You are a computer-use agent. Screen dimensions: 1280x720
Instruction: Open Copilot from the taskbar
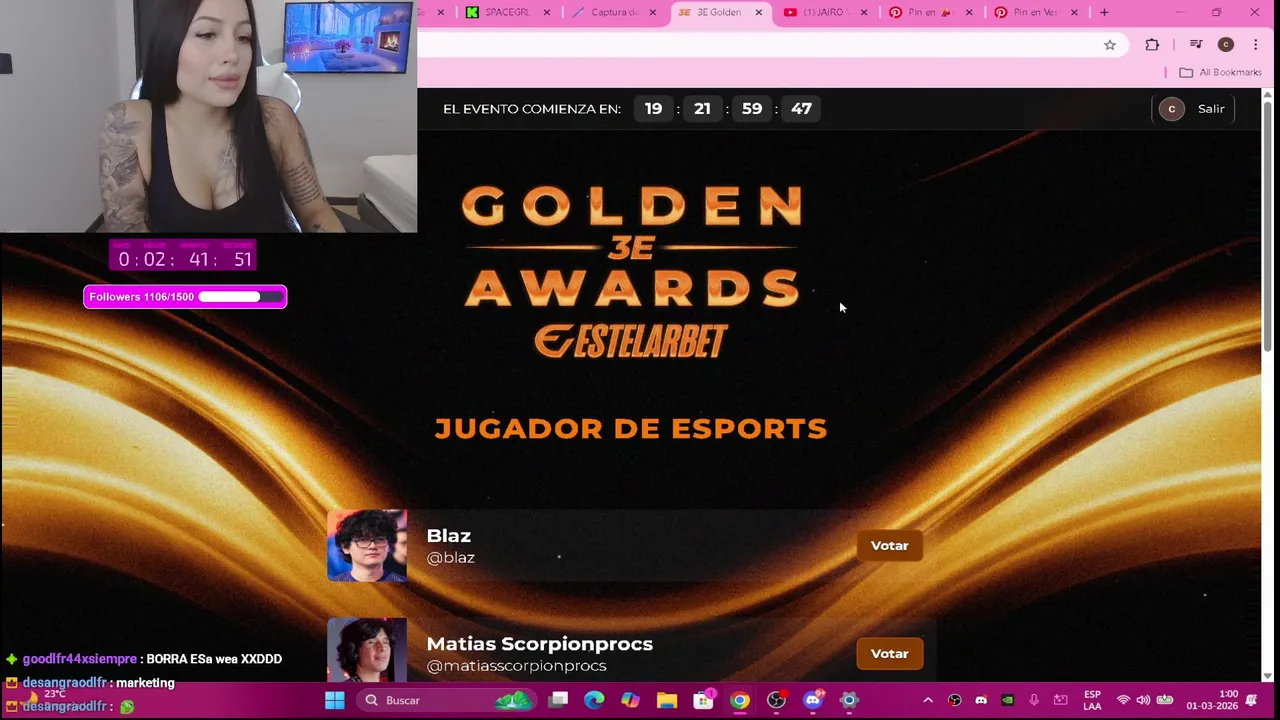(630, 700)
